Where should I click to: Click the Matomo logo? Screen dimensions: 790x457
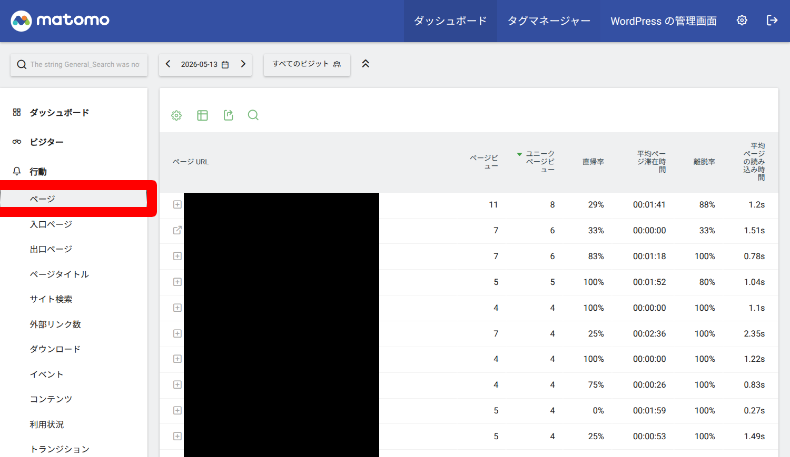pyautogui.click(x=60, y=21)
